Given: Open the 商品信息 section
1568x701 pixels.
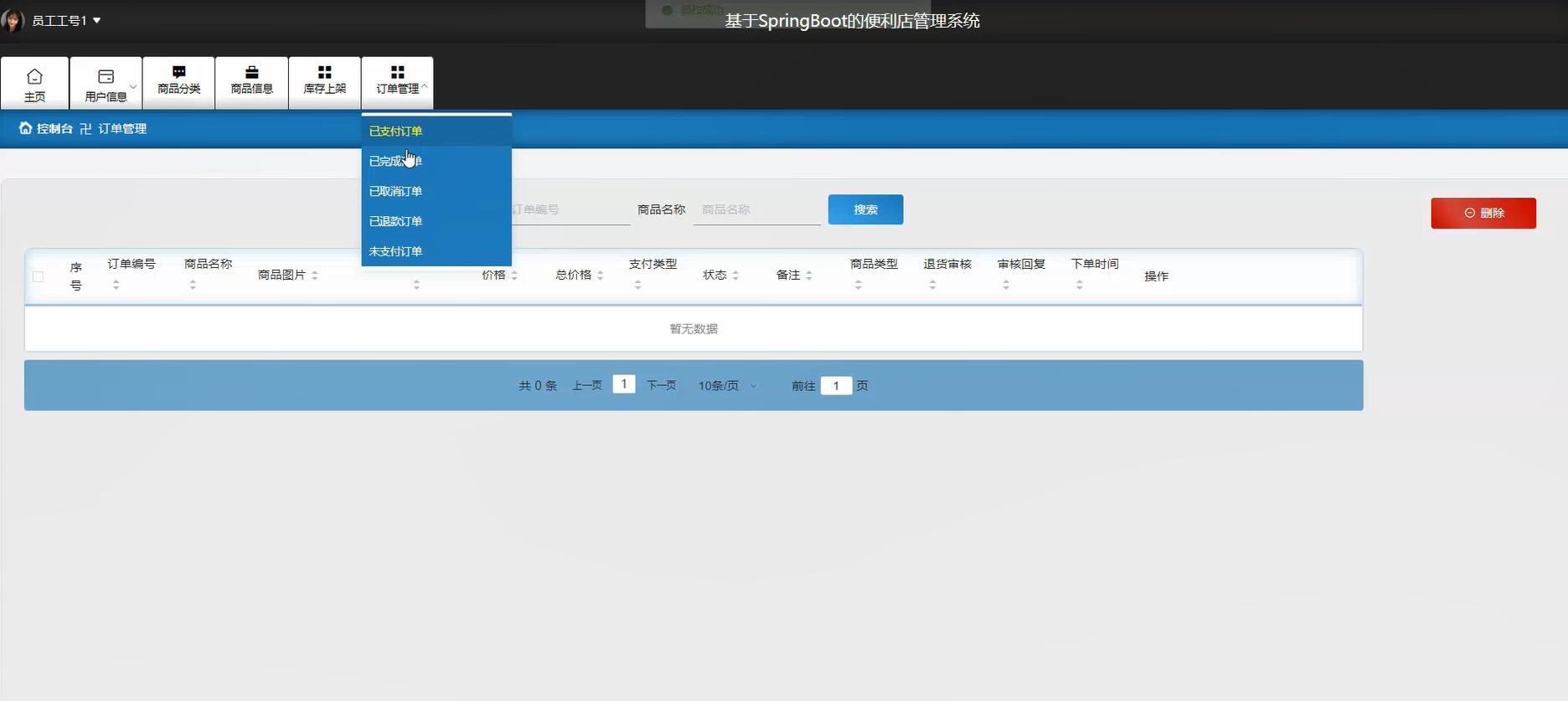Looking at the screenshot, I should tap(251, 84).
